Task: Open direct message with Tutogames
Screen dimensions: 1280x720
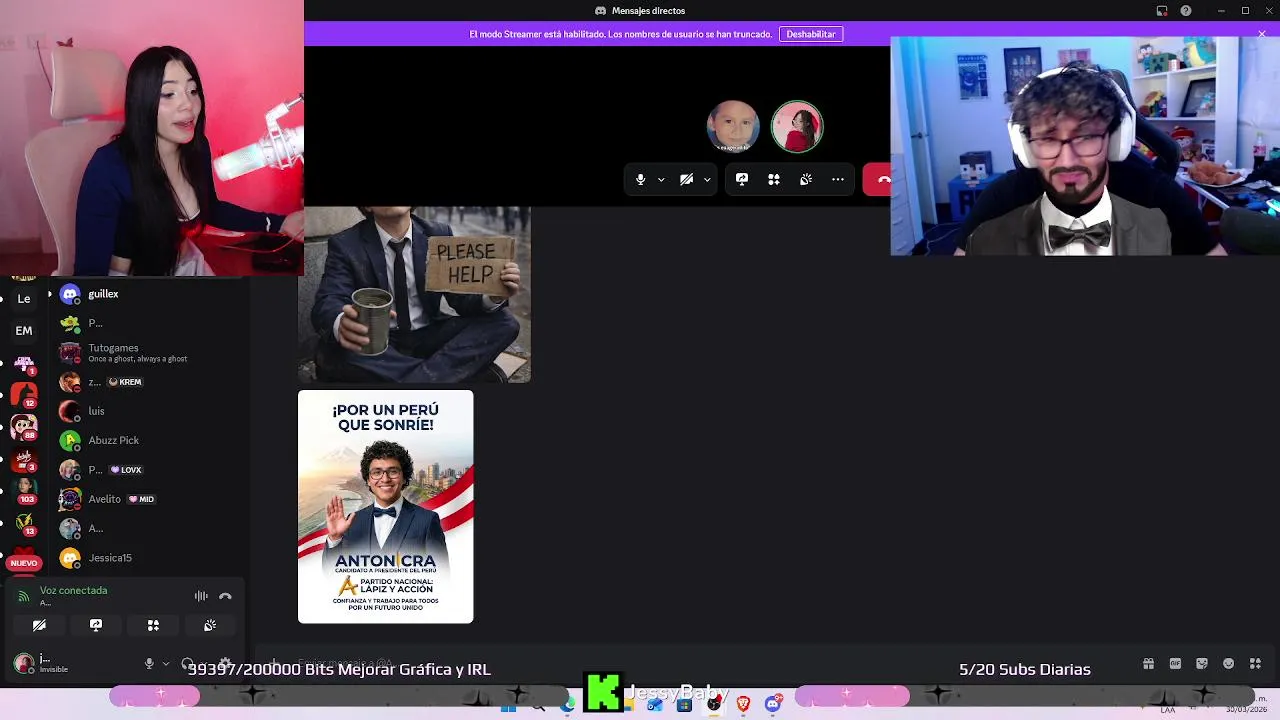Action: pos(148,352)
